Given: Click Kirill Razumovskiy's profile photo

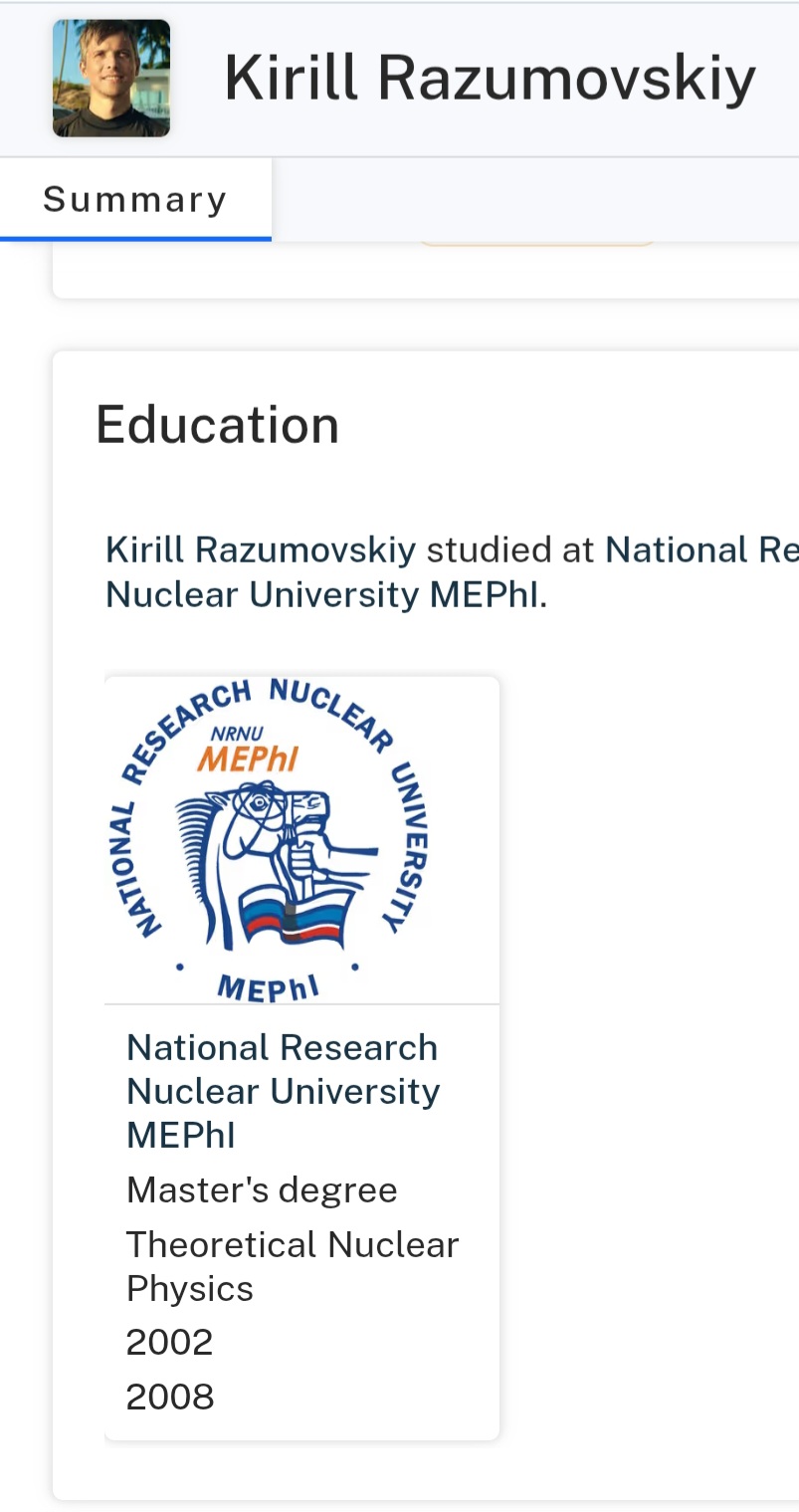Looking at the screenshot, I should (110, 78).
